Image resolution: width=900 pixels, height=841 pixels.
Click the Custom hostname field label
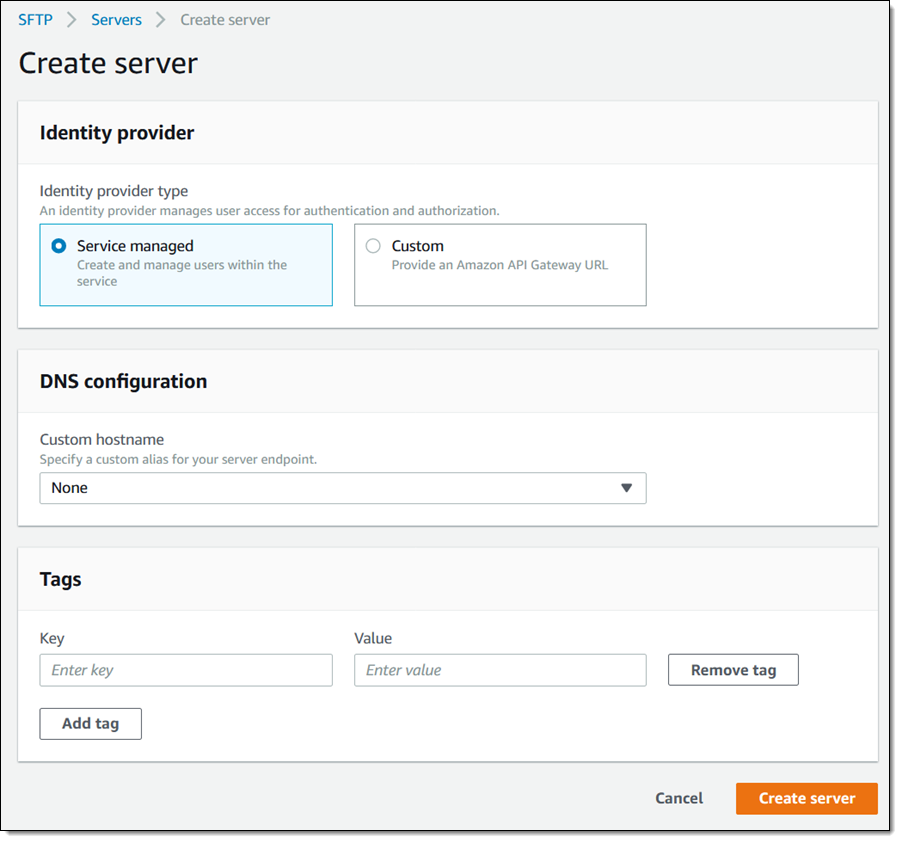click(x=101, y=440)
